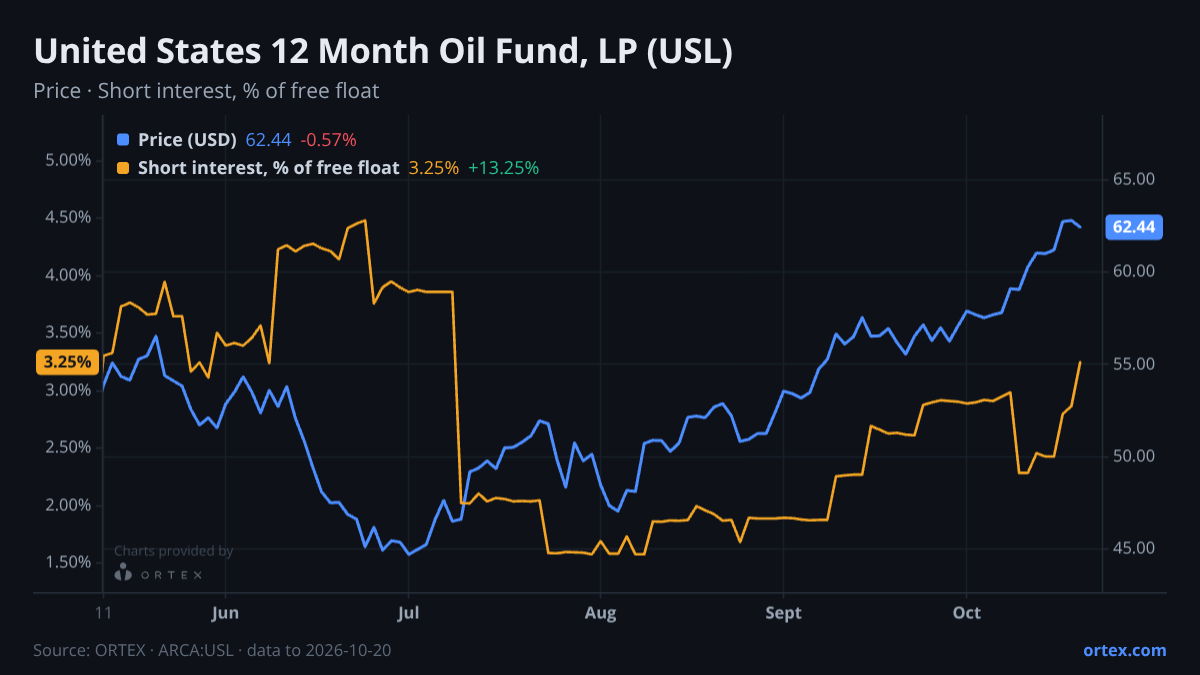The image size is (1200, 675).
Task: Select the Short interest, % of free float legend label
Action: click(x=268, y=168)
